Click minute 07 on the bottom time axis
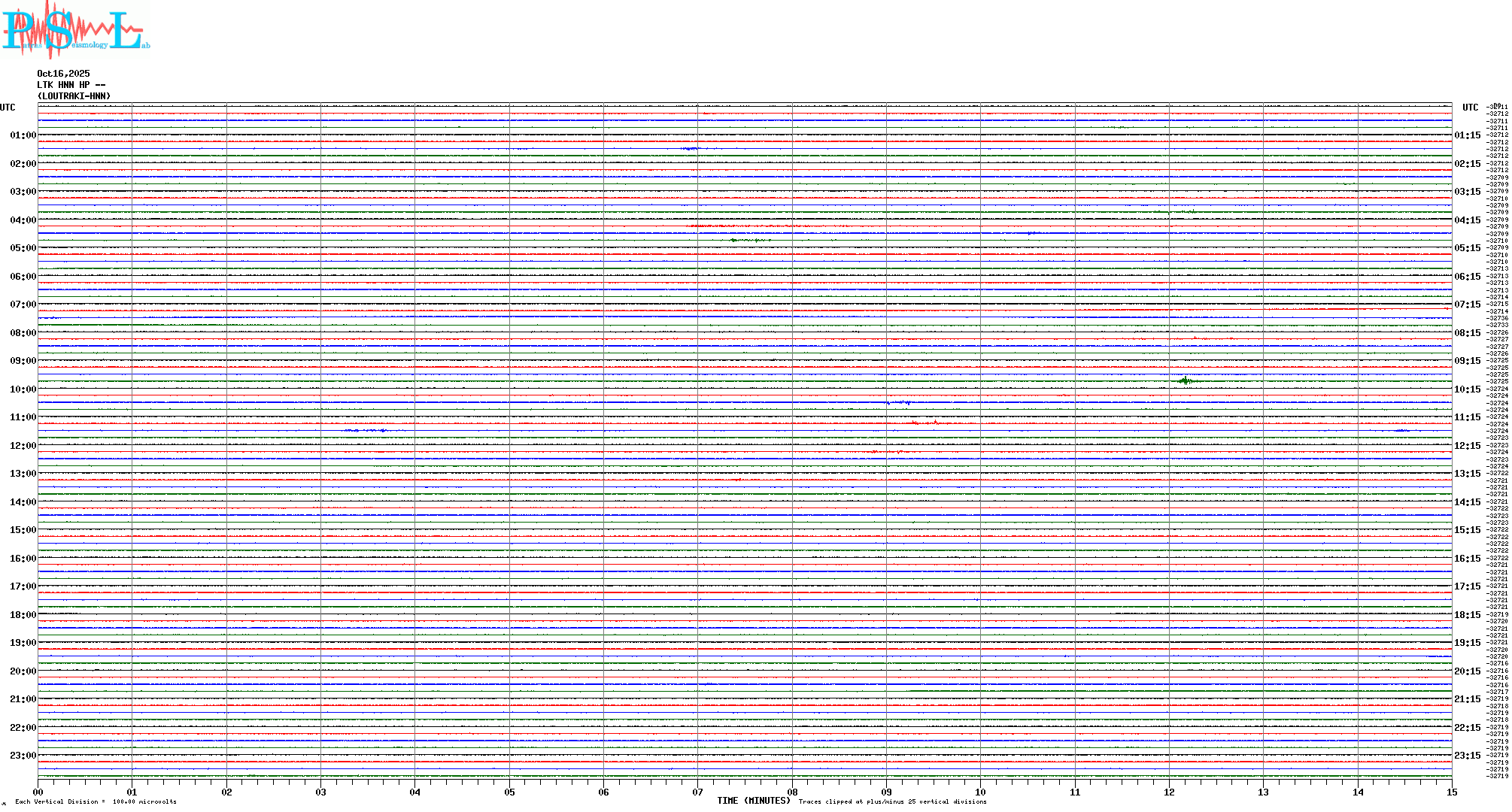 [x=697, y=792]
